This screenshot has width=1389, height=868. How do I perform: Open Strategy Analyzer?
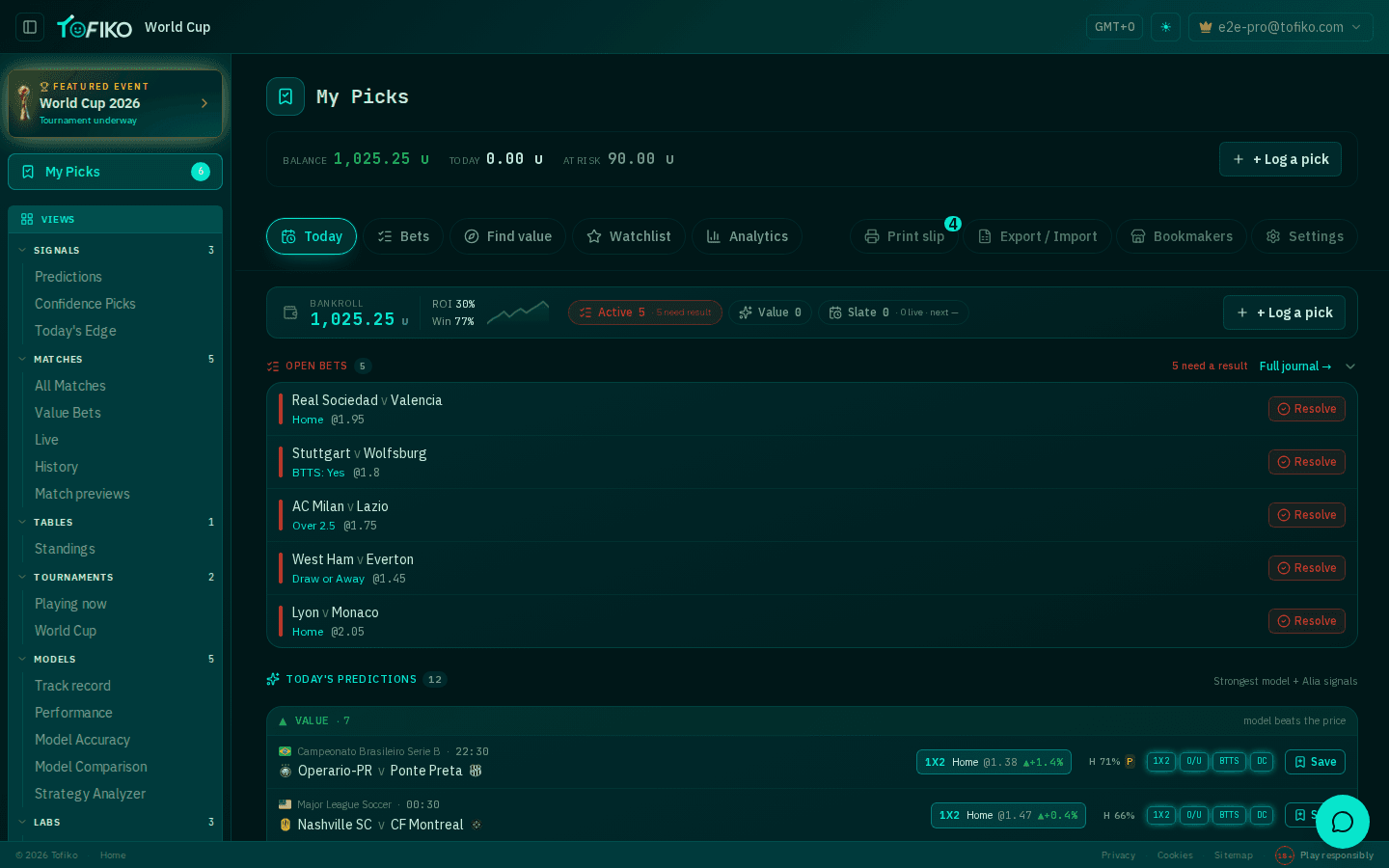(90, 794)
